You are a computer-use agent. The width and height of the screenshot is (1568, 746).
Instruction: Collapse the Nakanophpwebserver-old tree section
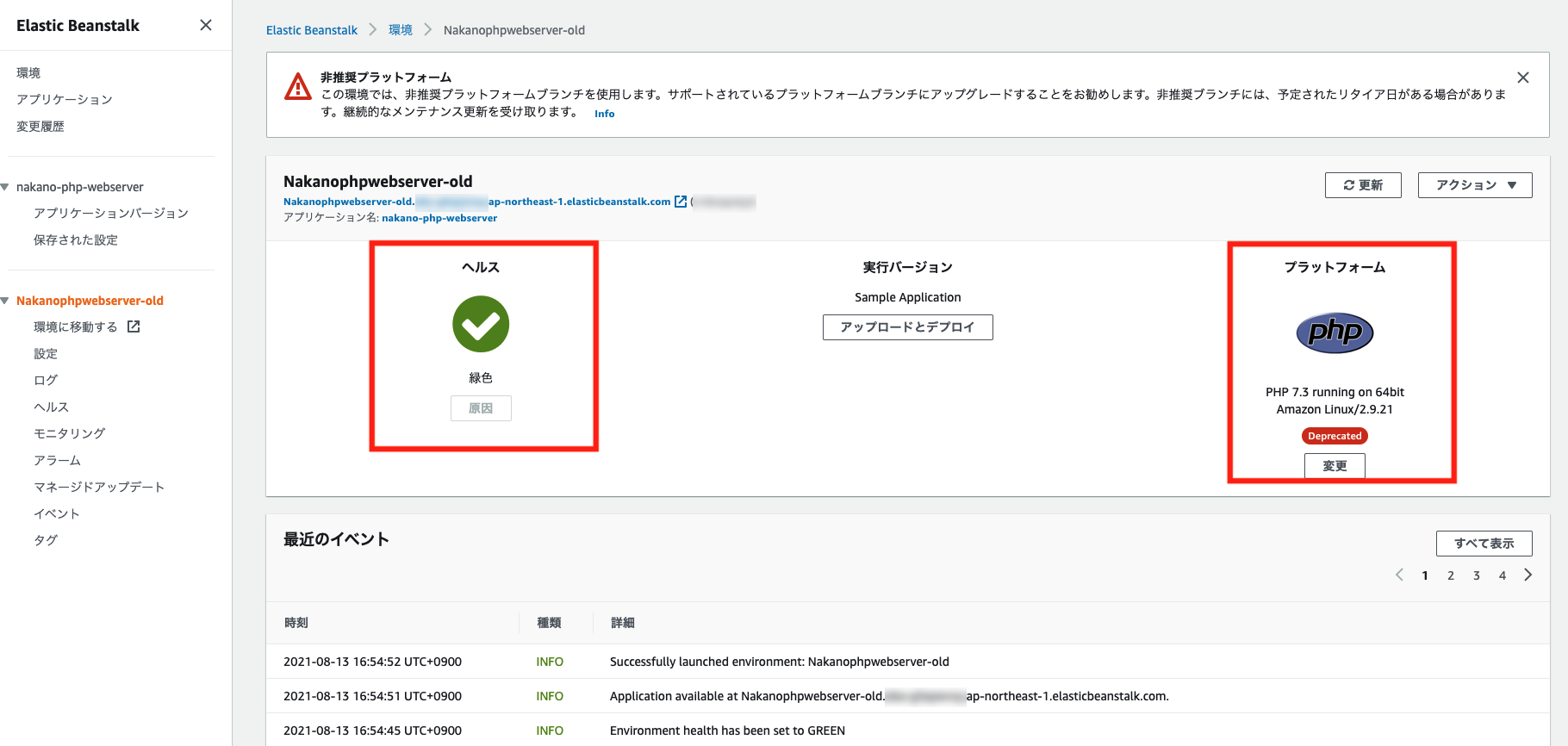tap(5, 301)
